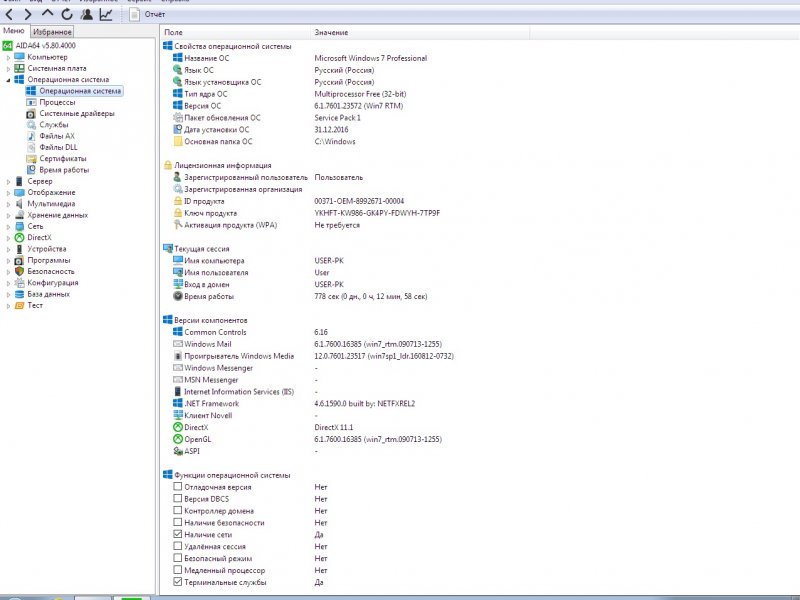Click the Отчёт report button

pos(147,14)
